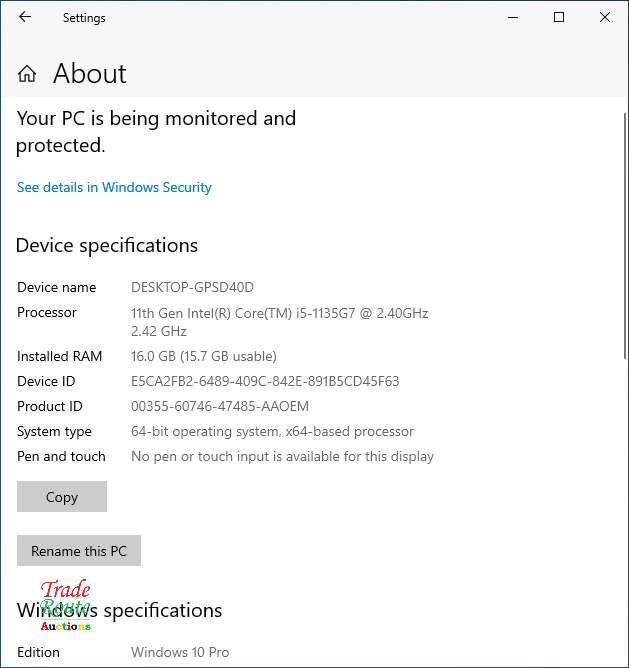Click the No pen or touch input text

(282, 456)
